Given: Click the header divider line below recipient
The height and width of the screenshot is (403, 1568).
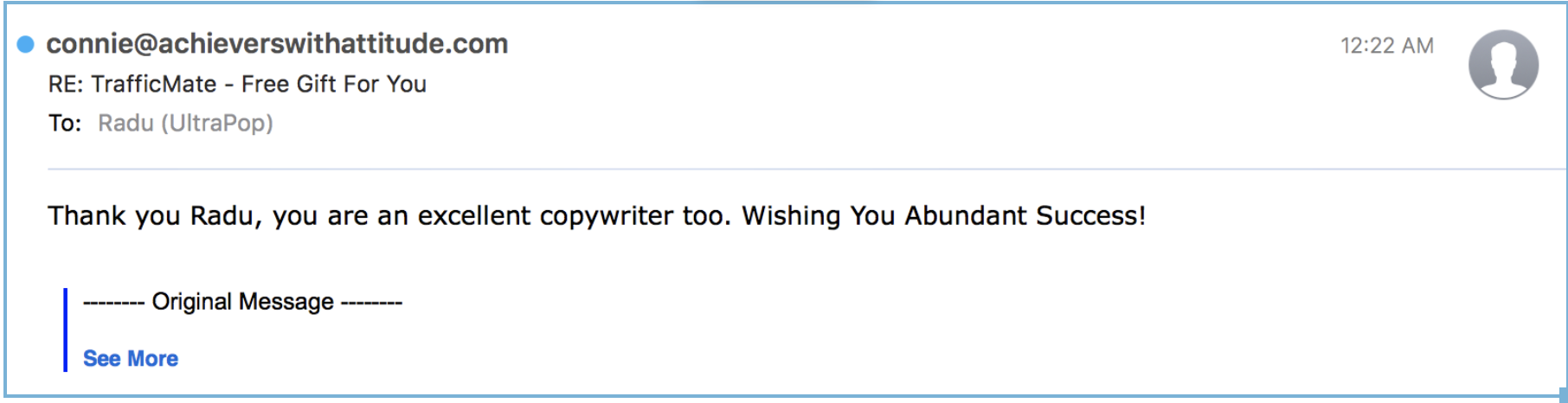Looking at the screenshot, I should pos(779,169).
